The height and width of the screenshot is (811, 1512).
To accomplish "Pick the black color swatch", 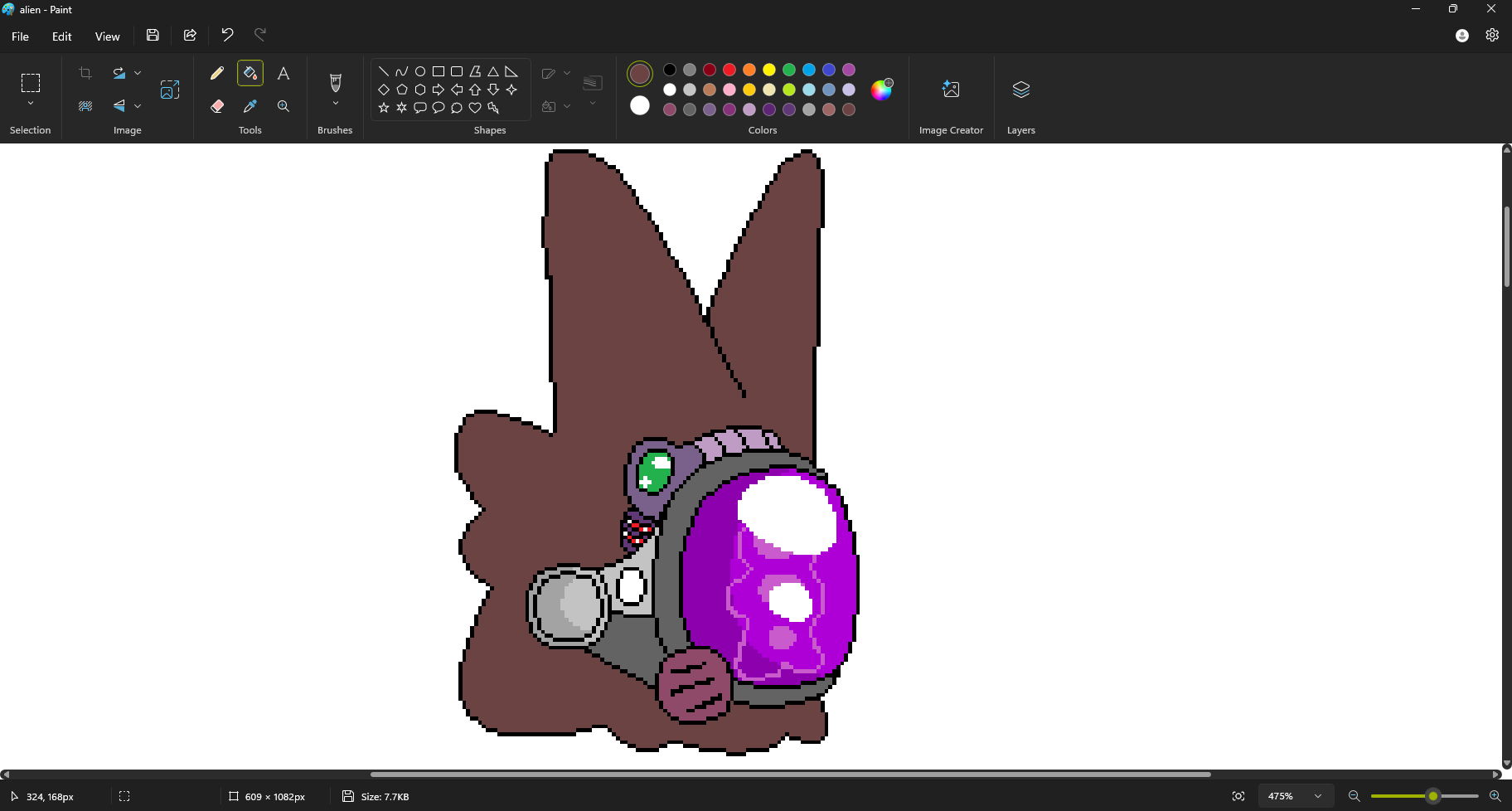I will tap(670, 70).
